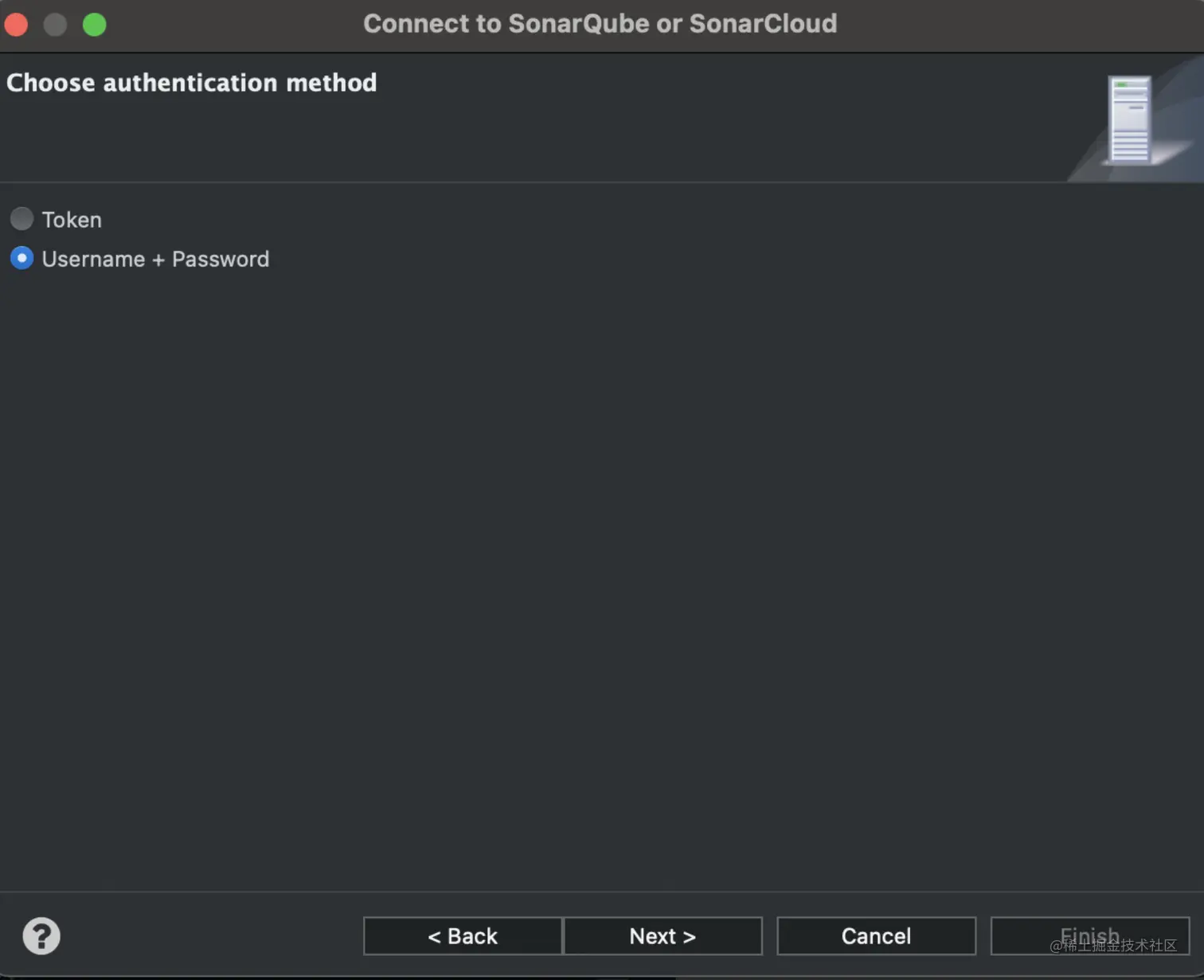1204x980 pixels.
Task: Proceed with the Next > button
Action: (663, 935)
